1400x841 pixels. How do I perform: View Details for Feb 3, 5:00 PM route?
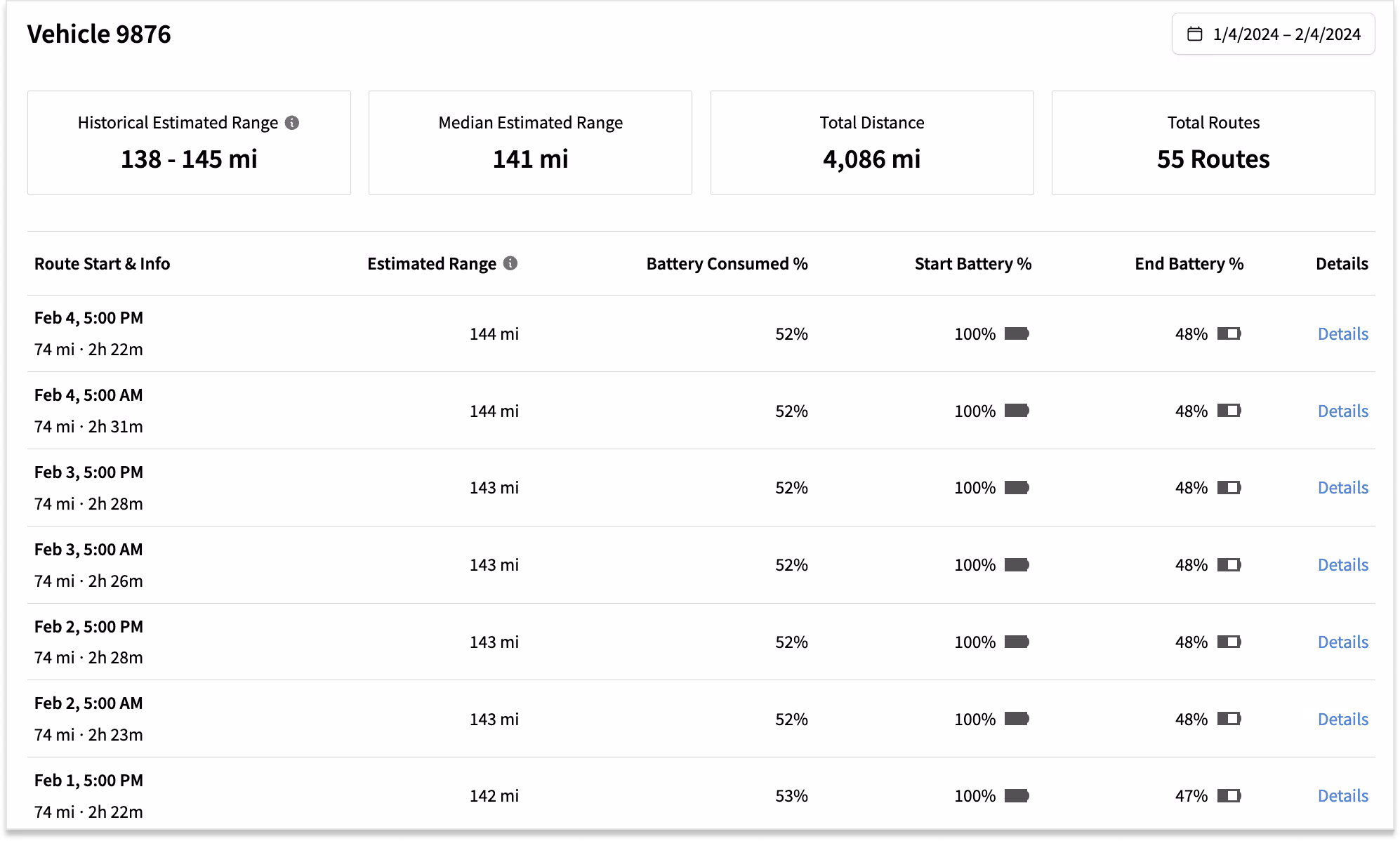point(1342,487)
